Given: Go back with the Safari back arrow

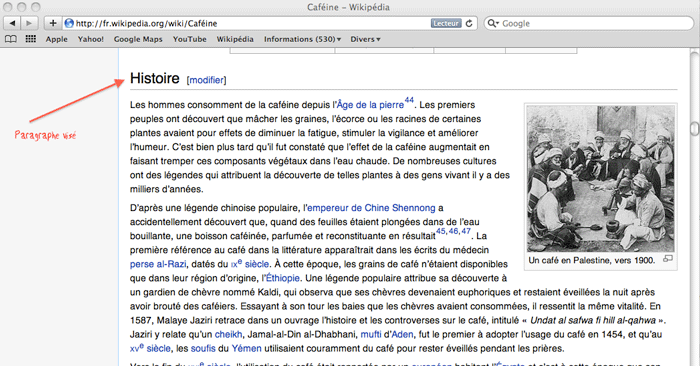Looking at the screenshot, I should (x=12, y=23).
